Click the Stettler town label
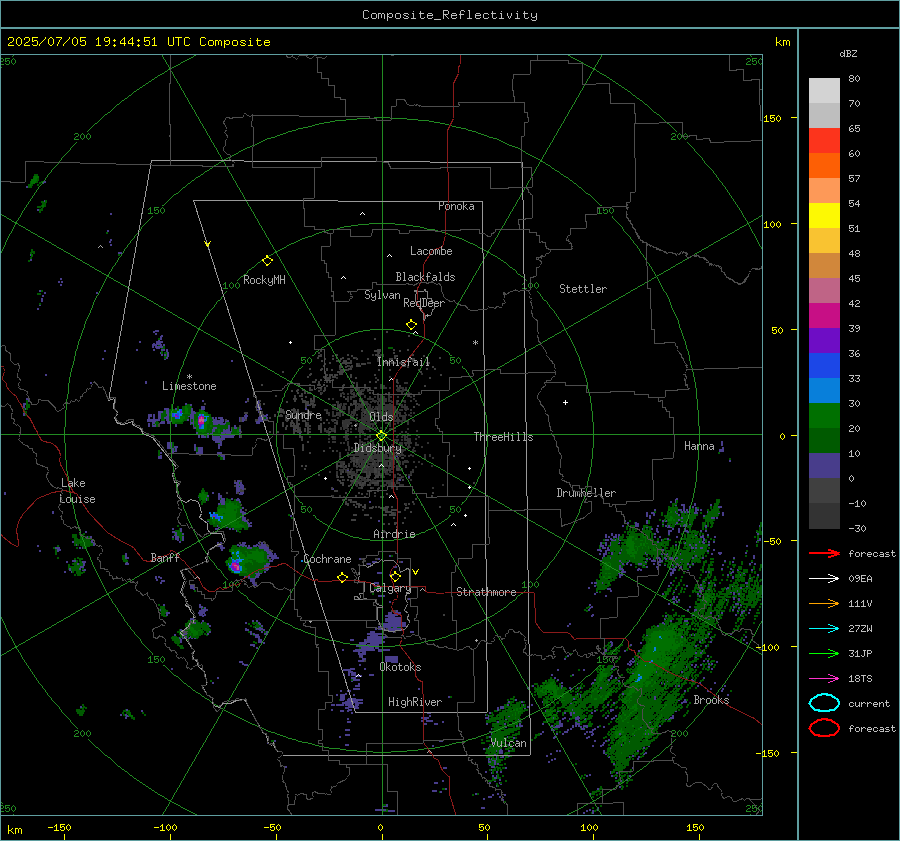 583,289
